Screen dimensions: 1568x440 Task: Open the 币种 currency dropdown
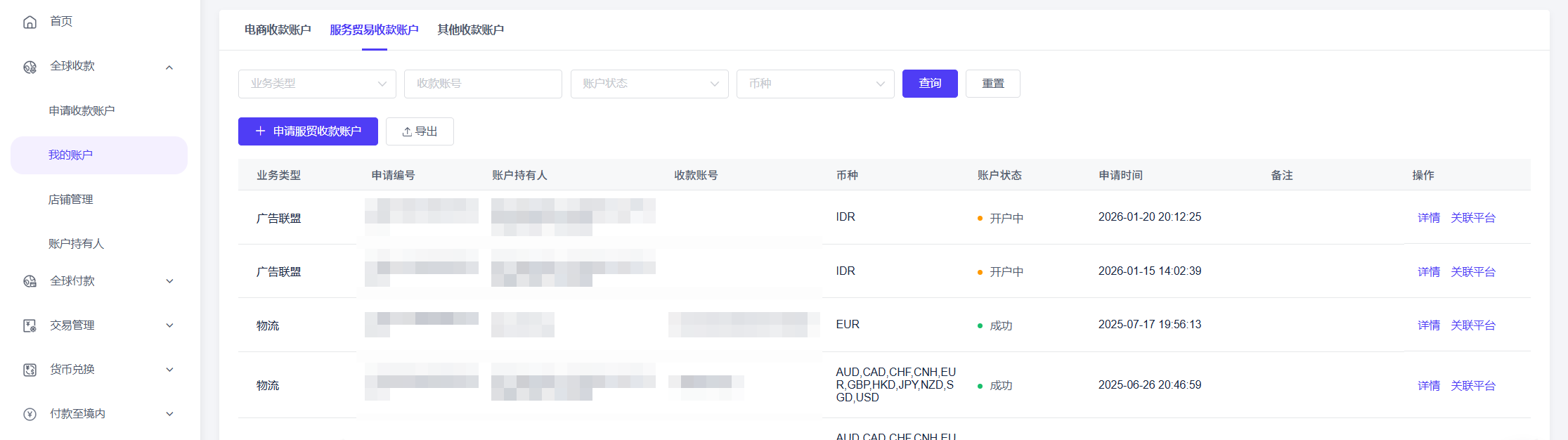click(x=815, y=84)
